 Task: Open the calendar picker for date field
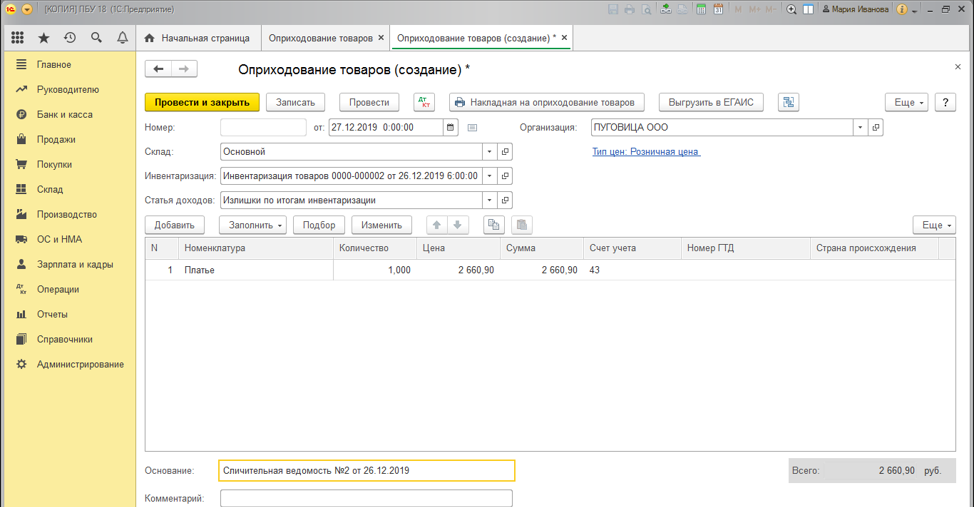tap(451, 128)
